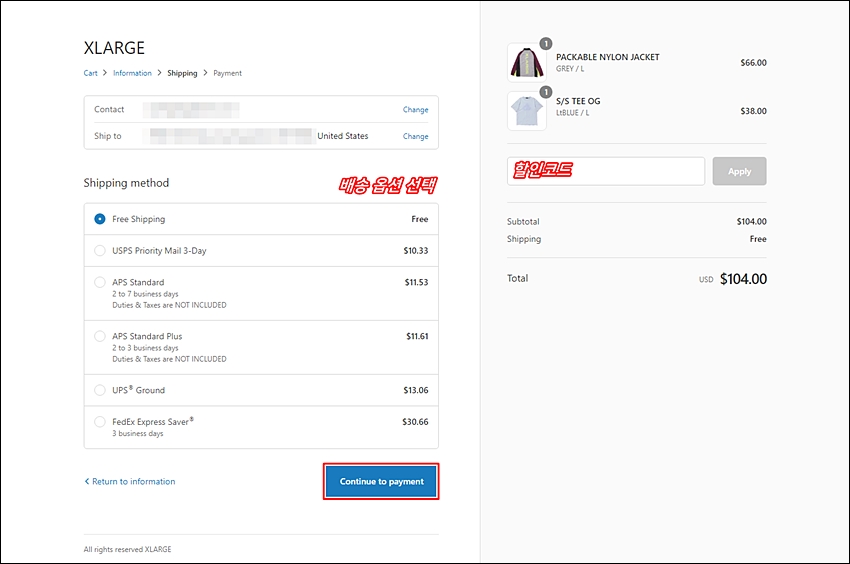850x564 pixels.
Task: Click '3 business days' under FedEx
Action: click(138, 433)
